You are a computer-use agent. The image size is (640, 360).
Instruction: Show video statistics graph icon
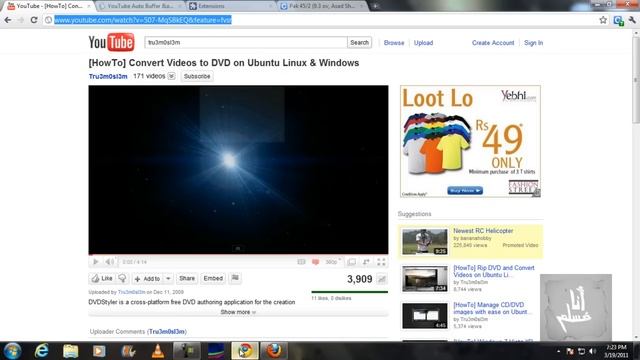pos(382,279)
